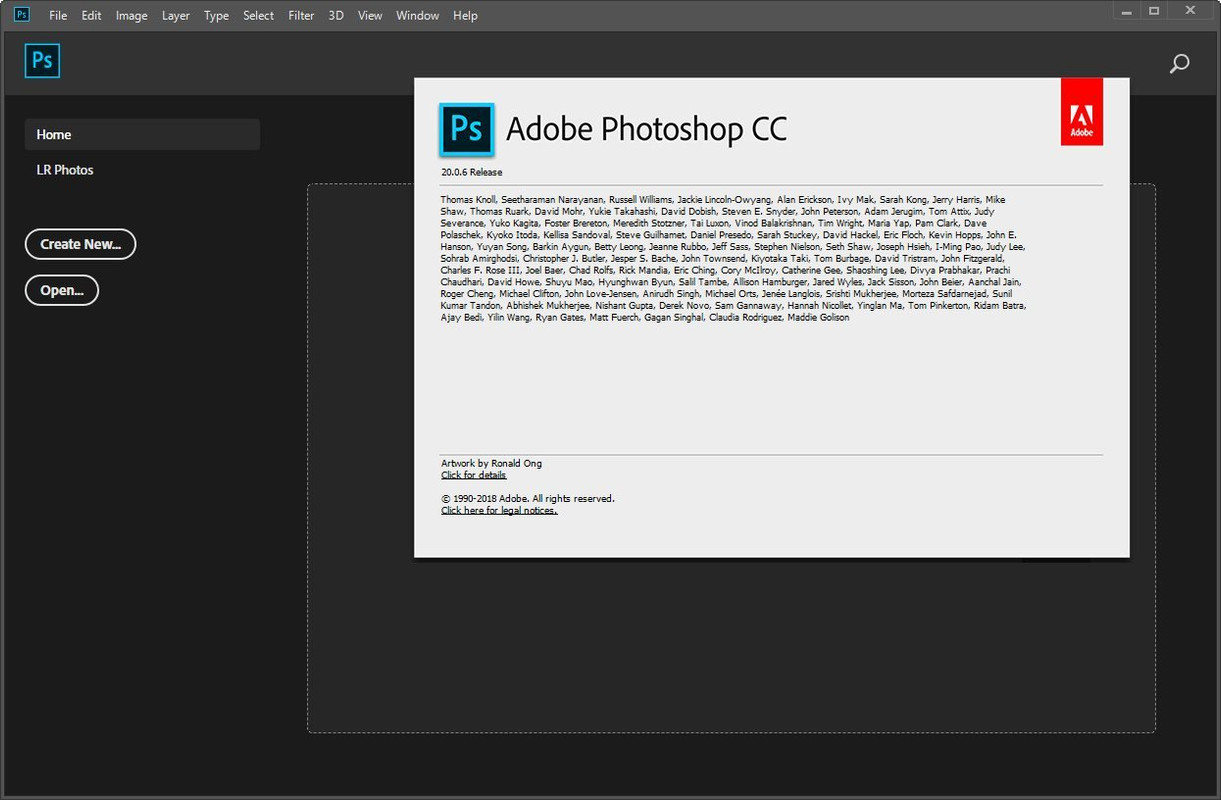Click the 'Adobe Photoshop CC' title text

tap(647, 129)
